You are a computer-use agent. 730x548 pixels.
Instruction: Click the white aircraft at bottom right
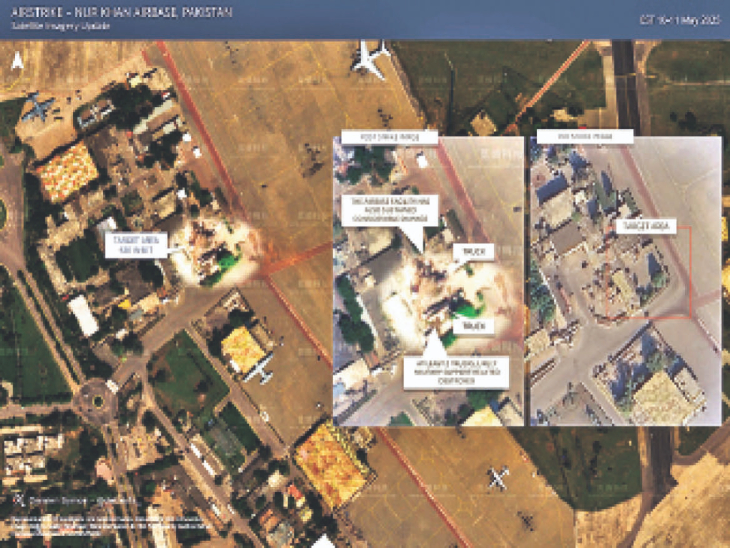tap(497, 479)
